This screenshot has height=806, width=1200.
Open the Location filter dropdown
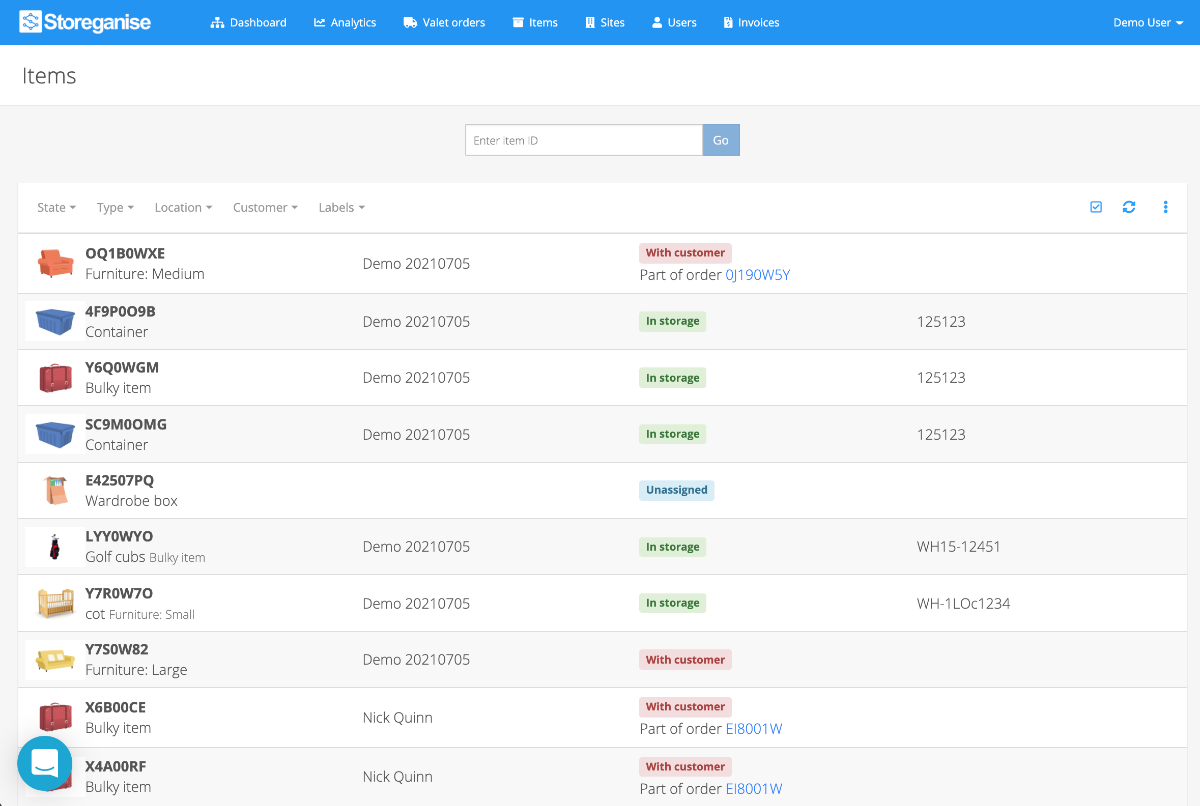tap(183, 208)
